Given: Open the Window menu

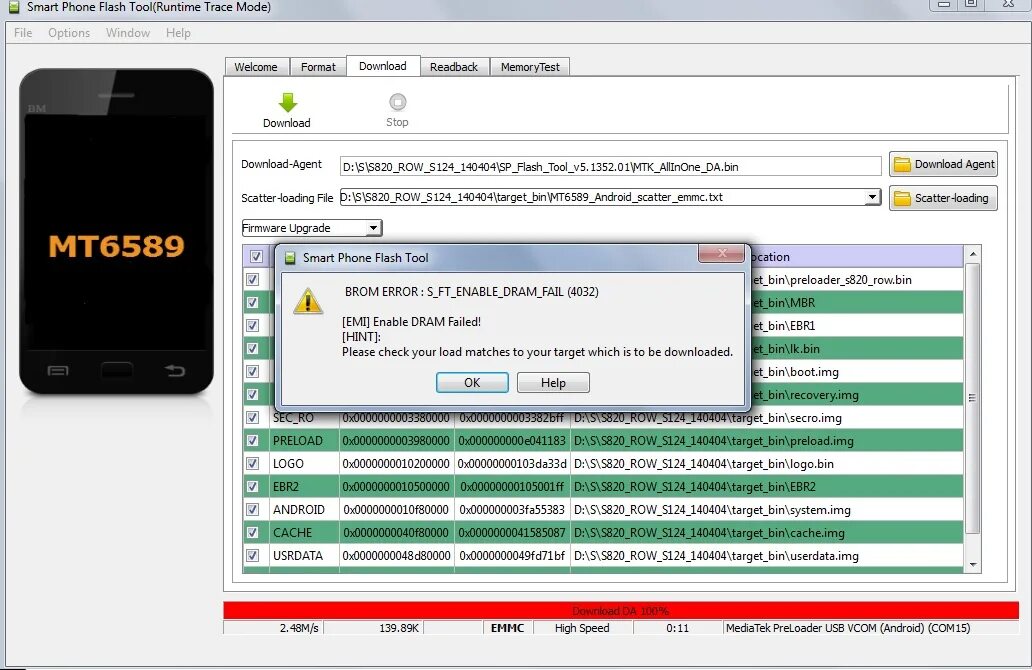Looking at the screenshot, I should click(128, 33).
